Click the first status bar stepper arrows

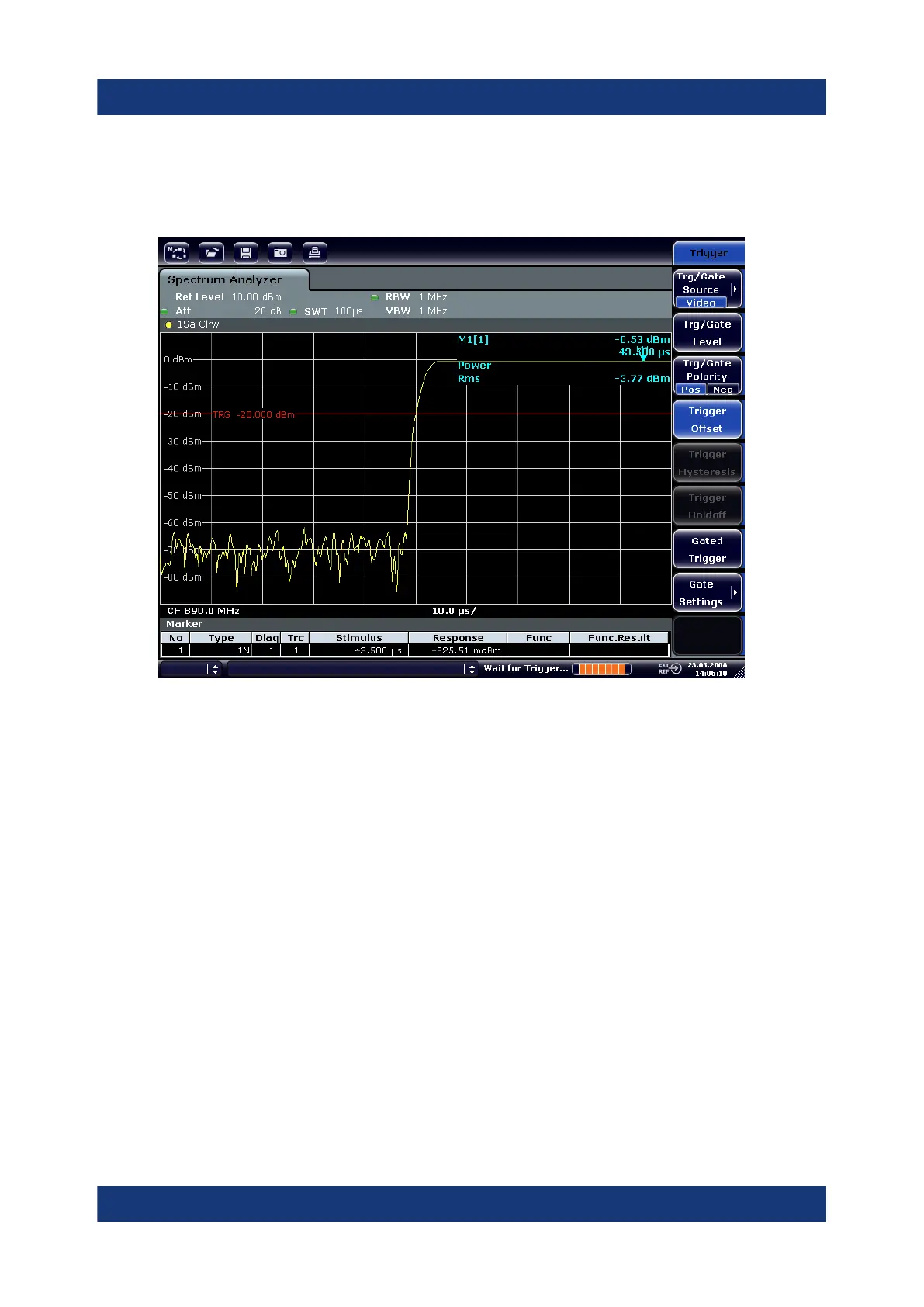215,669
